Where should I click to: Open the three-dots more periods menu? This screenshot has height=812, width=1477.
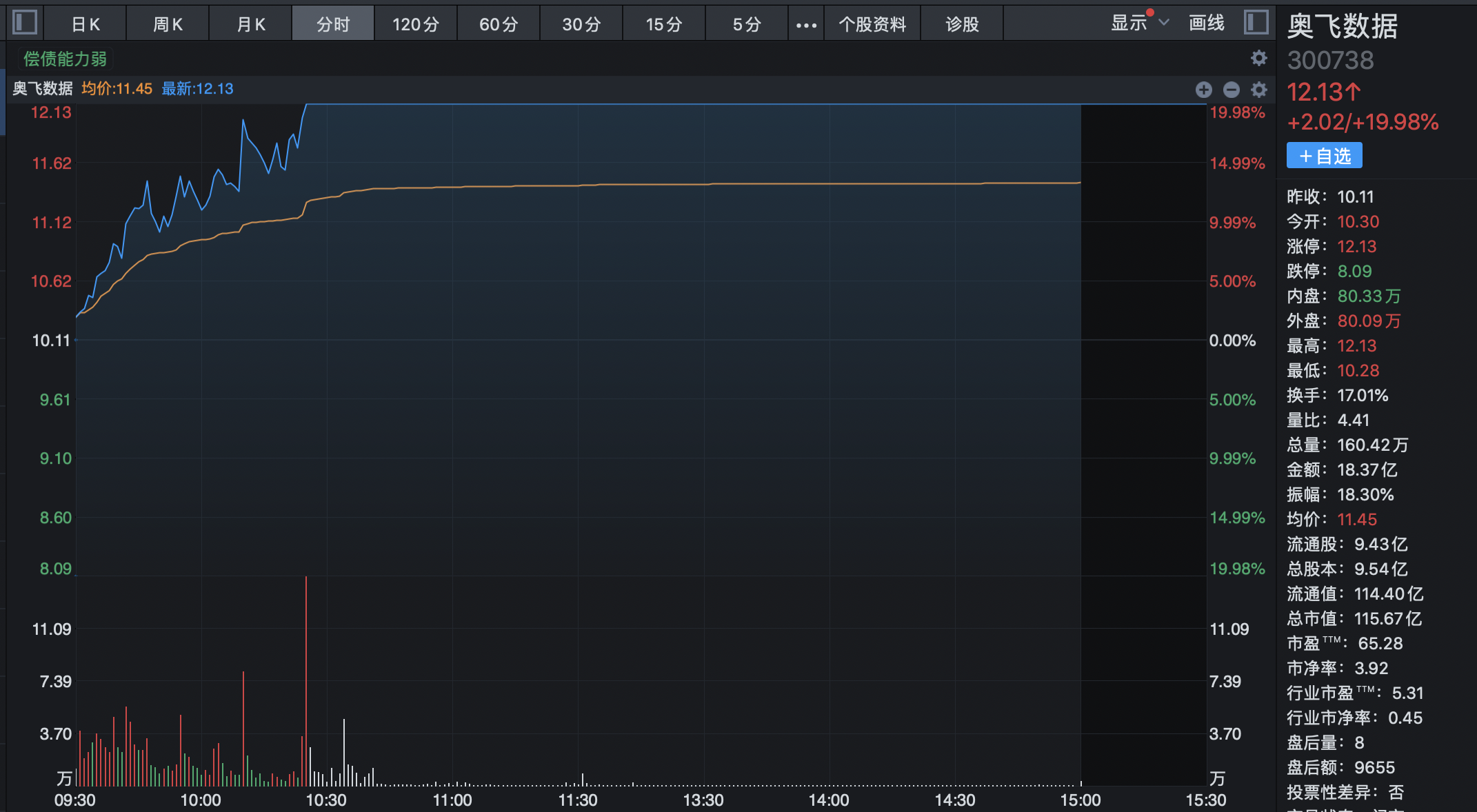coord(806,25)
